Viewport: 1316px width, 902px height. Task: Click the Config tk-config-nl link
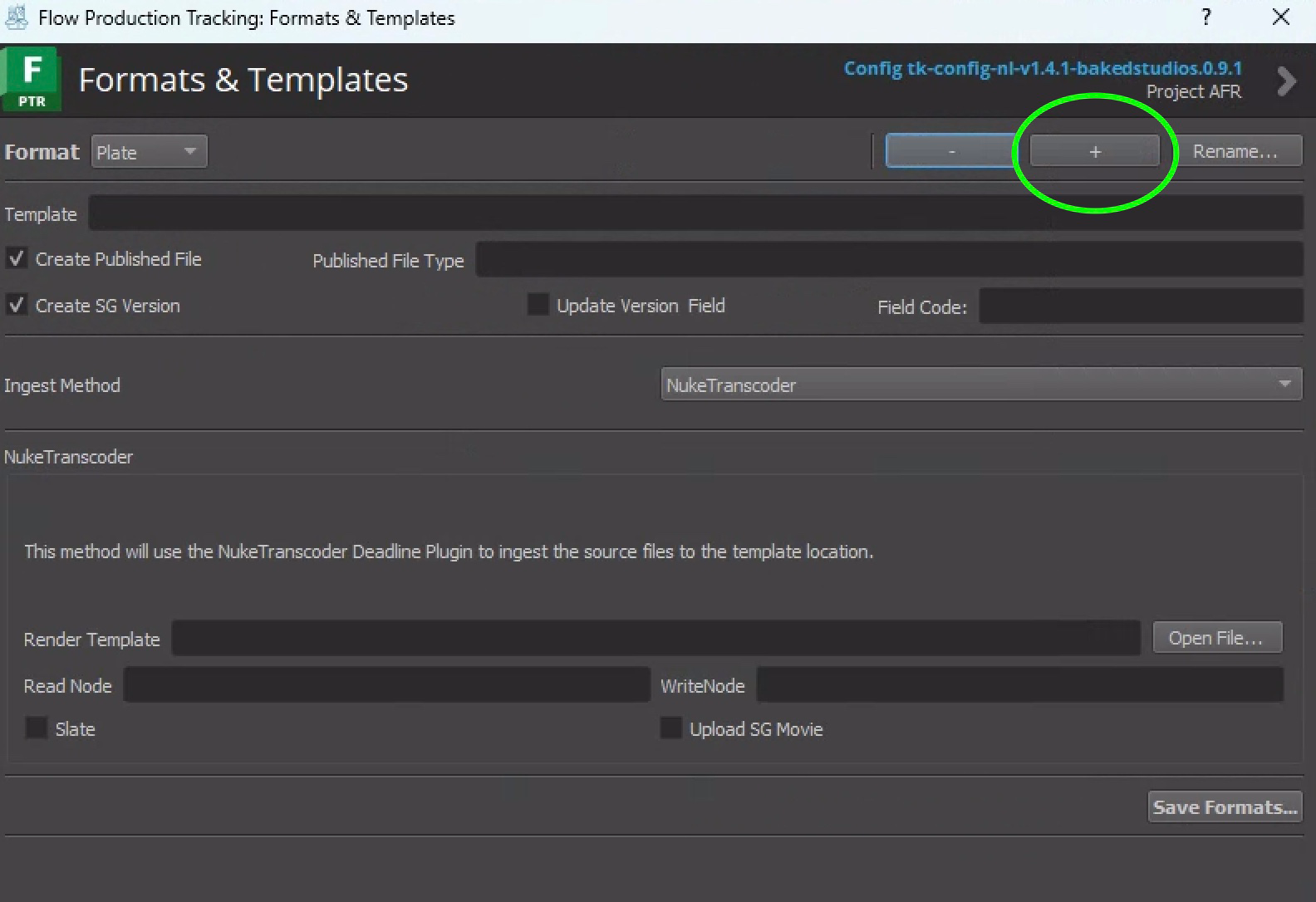click(x=1043, y=68)
